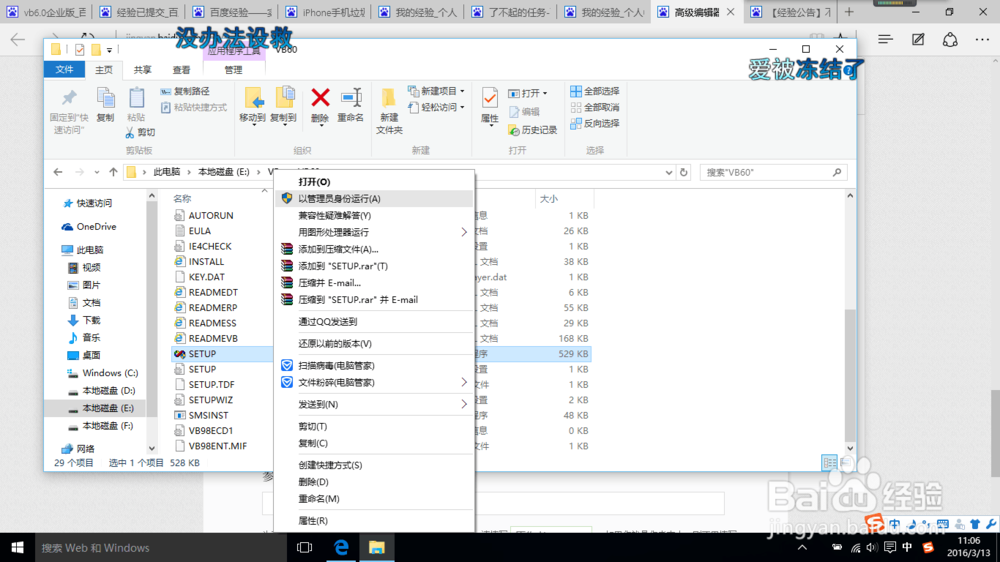
Task: Choose Add to "SETUP.rar" menu entry
Action: [x=374, y=266]
